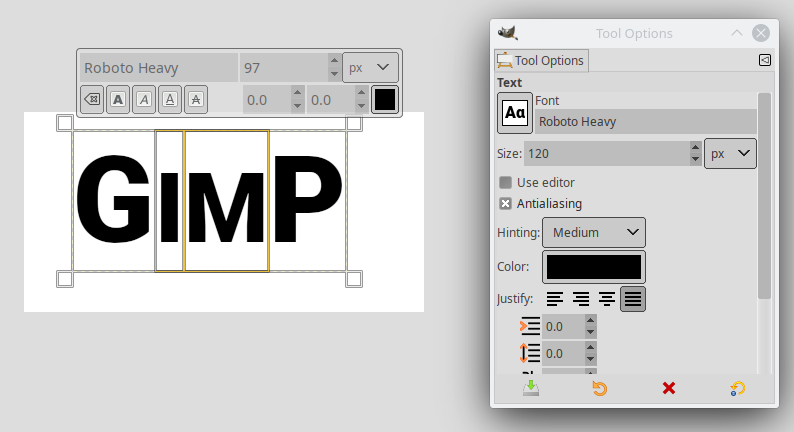Open on-canvas size unit px dropdown
The height and width of the screenshot is (432, 794).
click(x=370, y=67)
